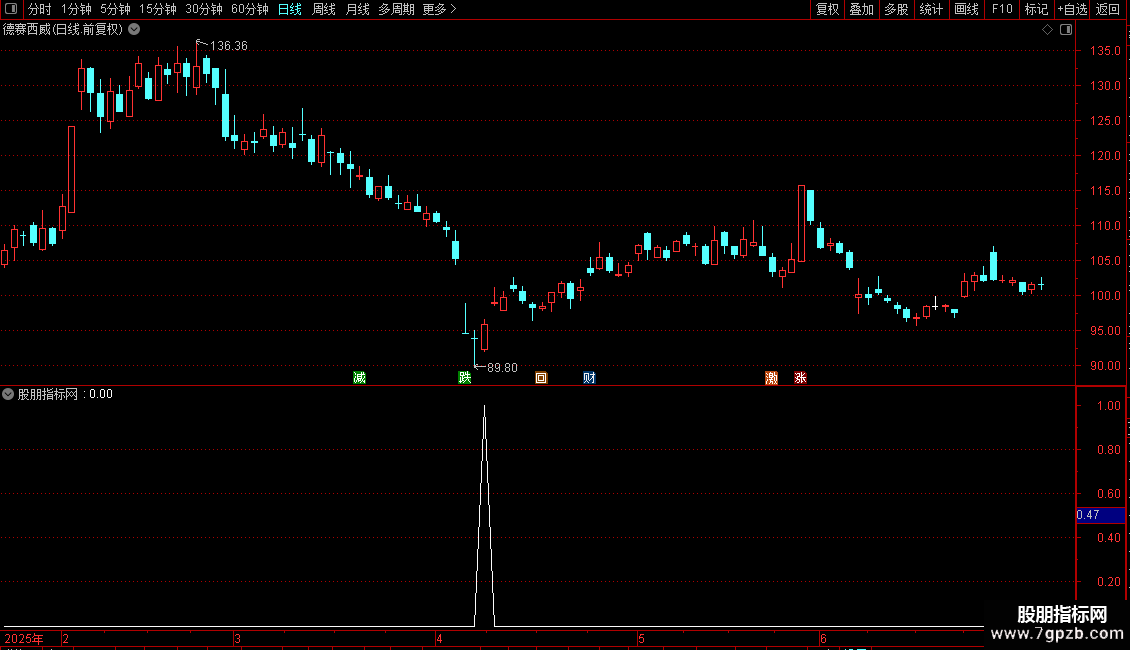Click the 100.0 price axis label
This screenshot has height=650, width=1130.
1105,295
